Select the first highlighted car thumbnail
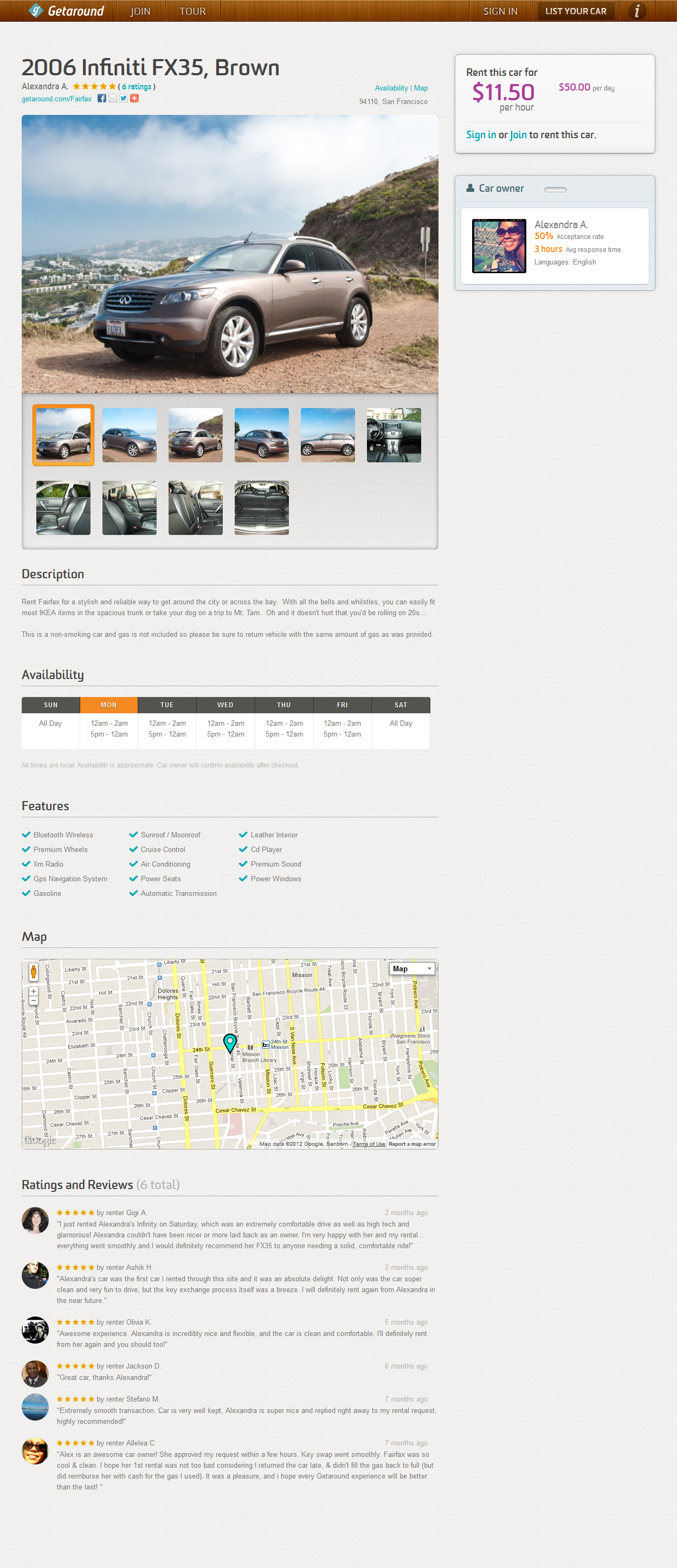Viewport: 677px width, 1568px height. tap(63, 435)
